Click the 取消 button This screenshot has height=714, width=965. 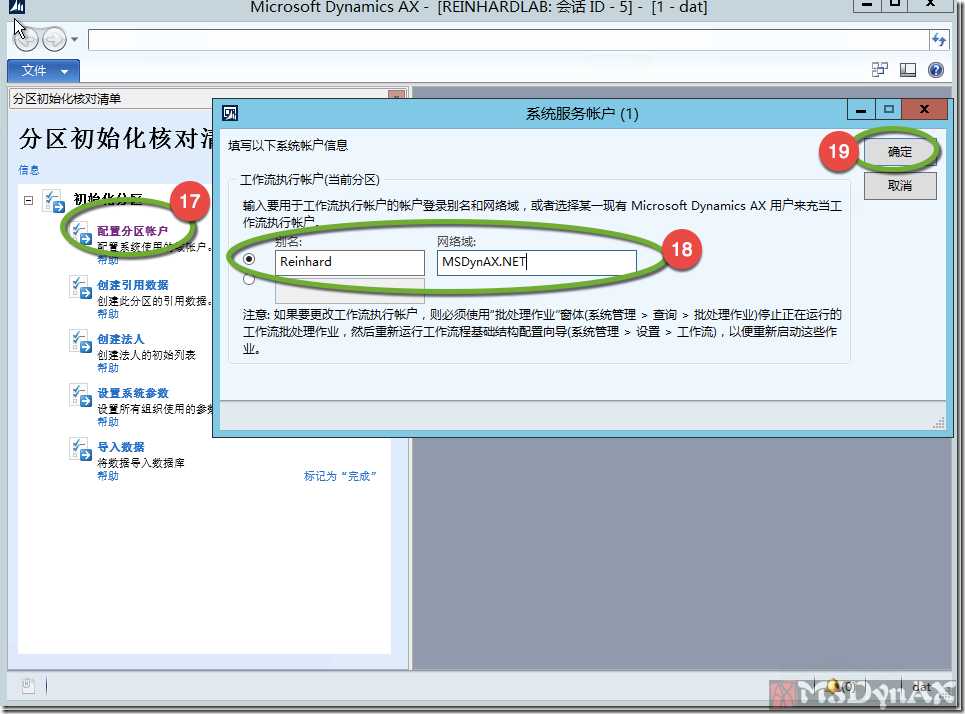click(x=900, y=186)
